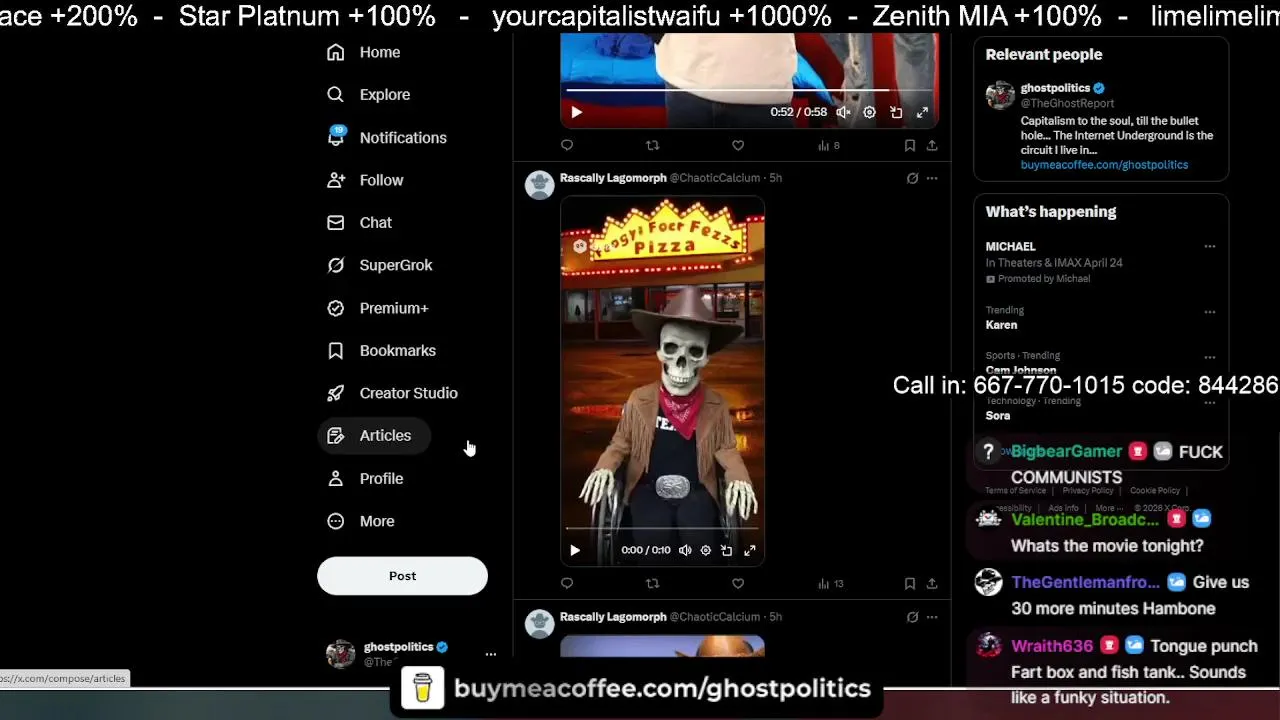Open Rascally Lagomorph avatar on pizza post
This screenshot has width=1280, height=720.
pos(539,185)
